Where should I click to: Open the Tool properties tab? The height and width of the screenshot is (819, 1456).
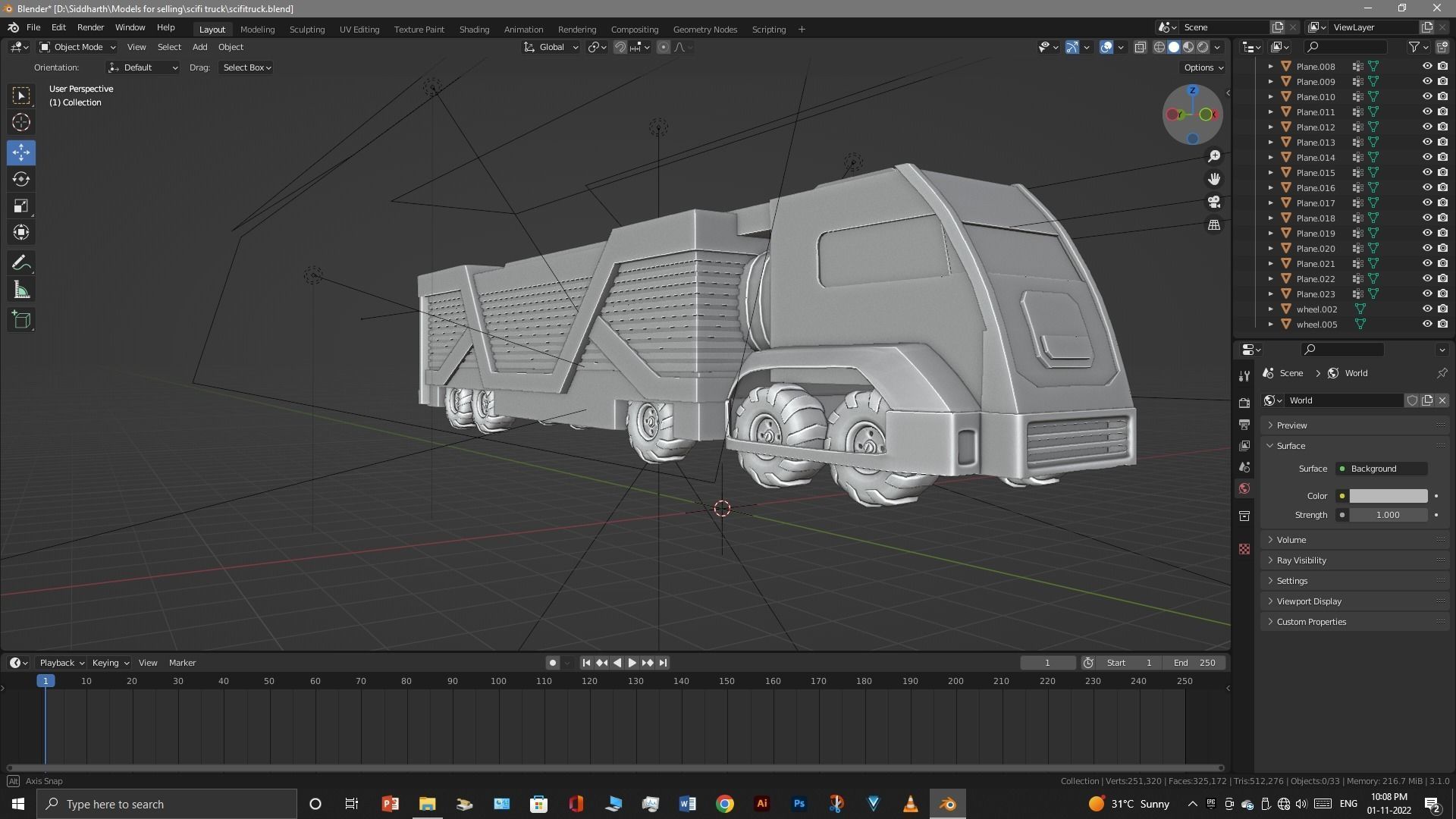point(1244,376)
